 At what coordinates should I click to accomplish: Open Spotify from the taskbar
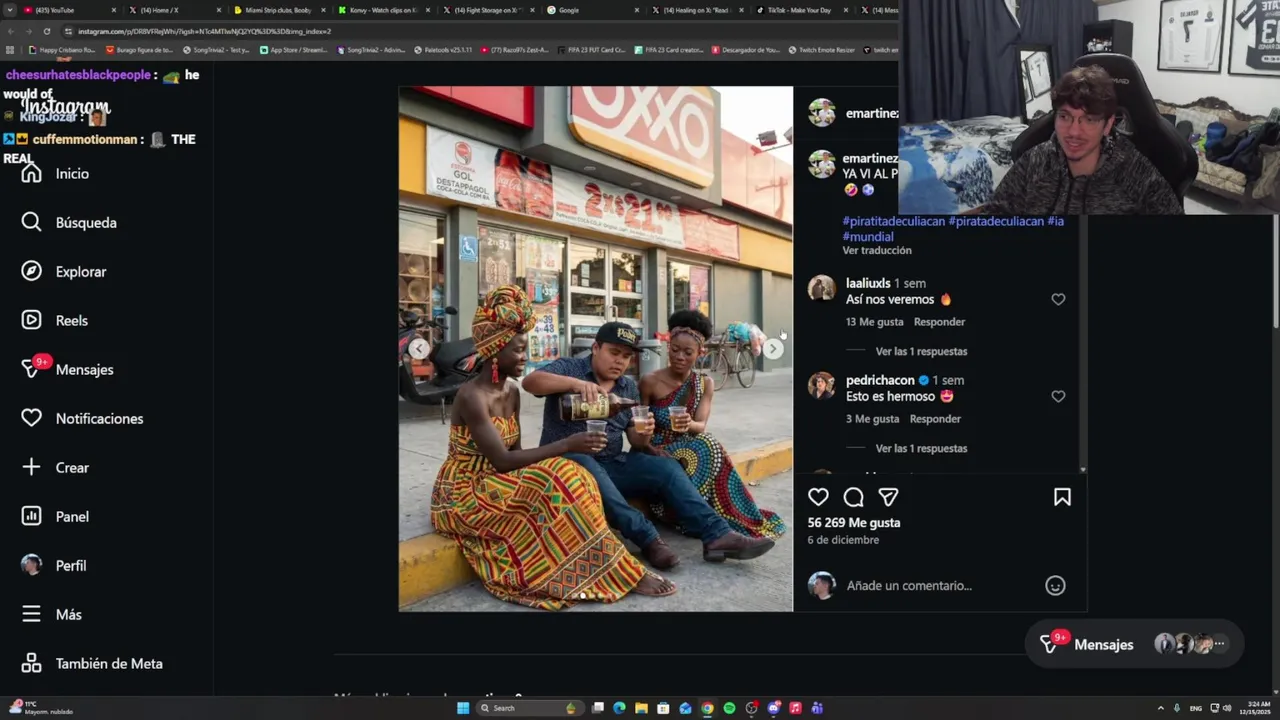(729, 708)
